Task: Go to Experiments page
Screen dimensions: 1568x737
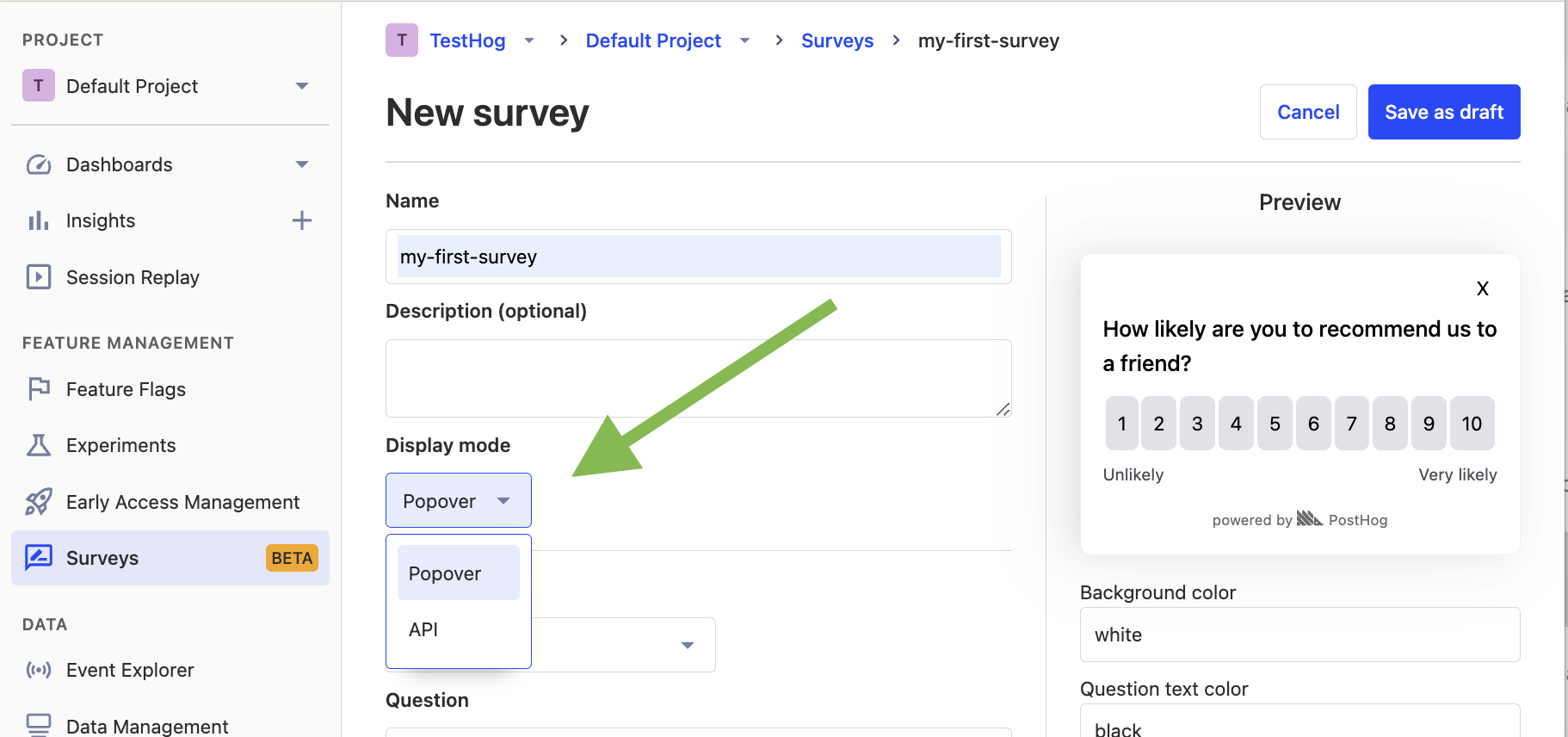Action: pyautogui.click(x=120, y=445)
